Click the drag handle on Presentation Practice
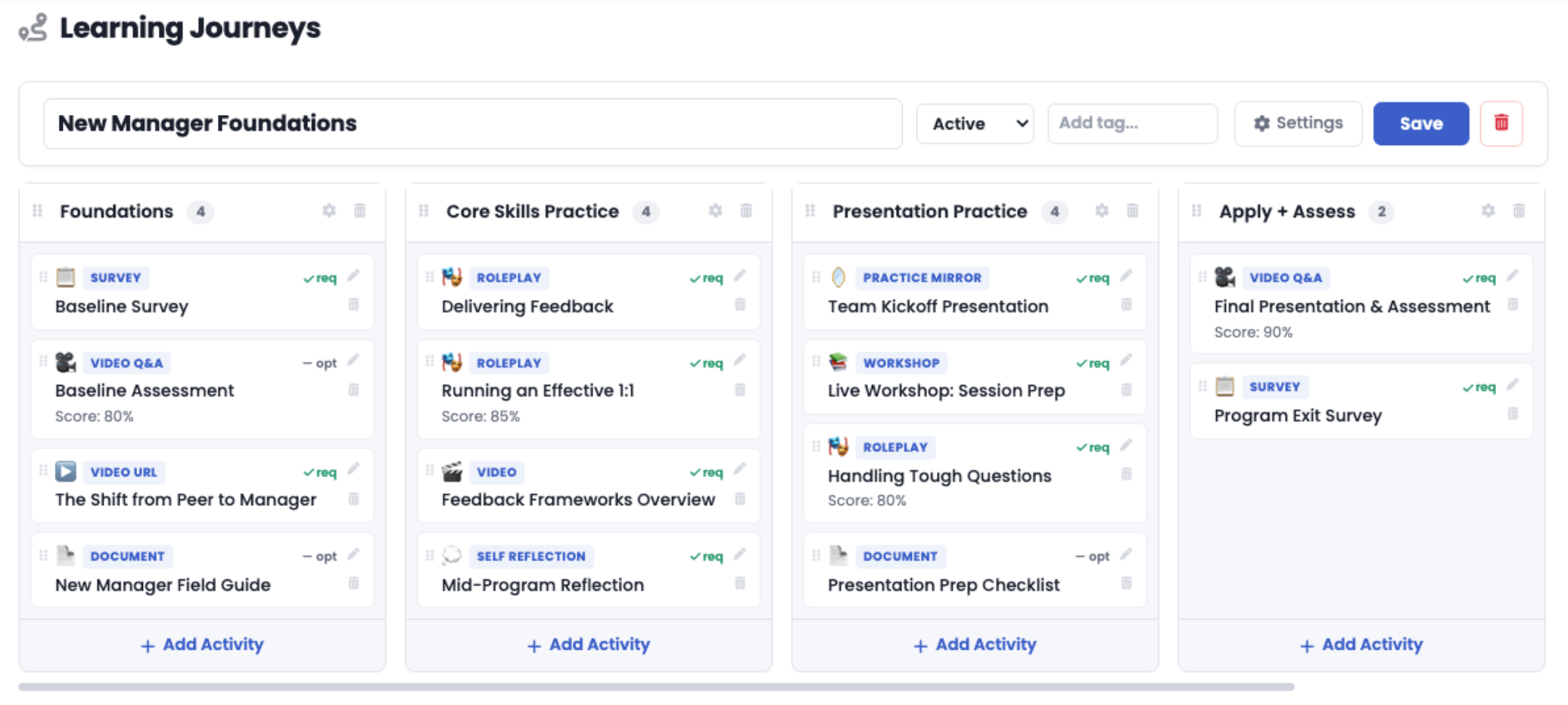 (x=810, y=211)
